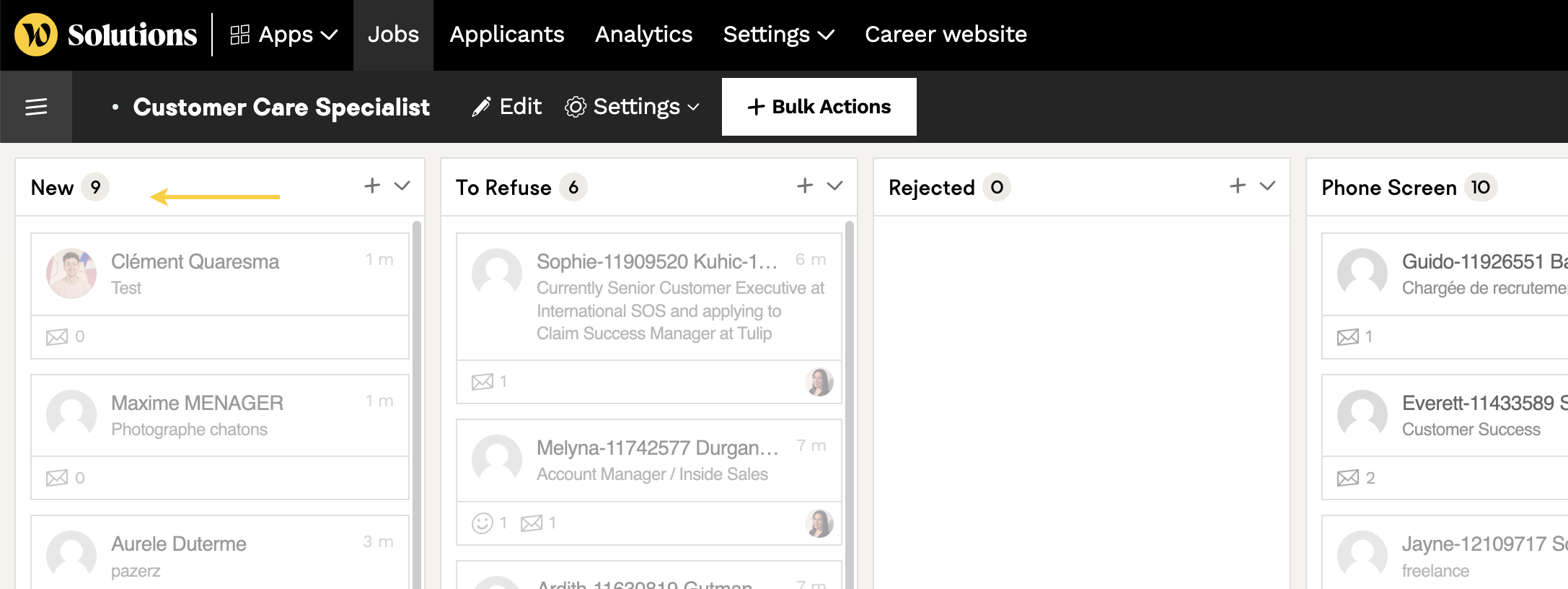Click the hamburger menu icon
The height and width of the screenshot is (589, 1568).
(36, 107)
